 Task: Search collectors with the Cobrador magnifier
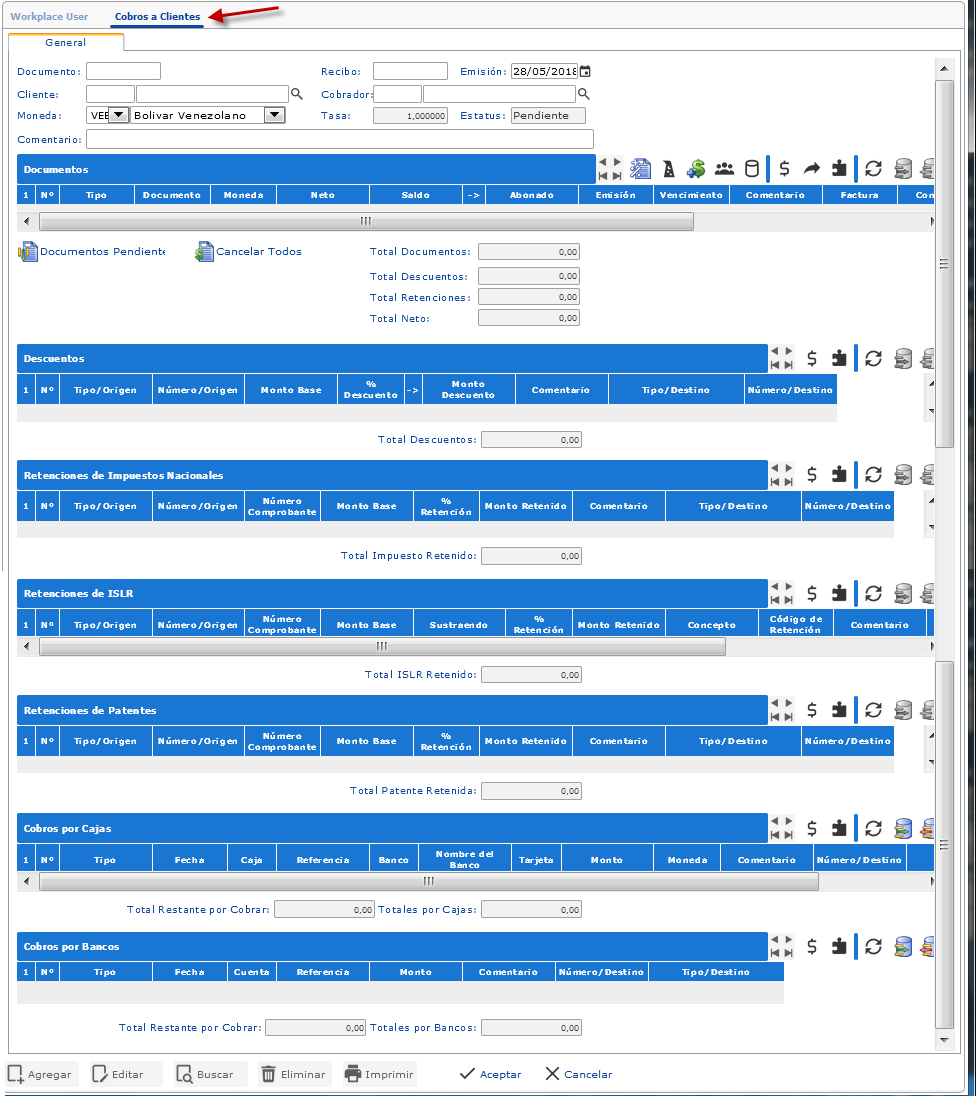tap(584, 94)
